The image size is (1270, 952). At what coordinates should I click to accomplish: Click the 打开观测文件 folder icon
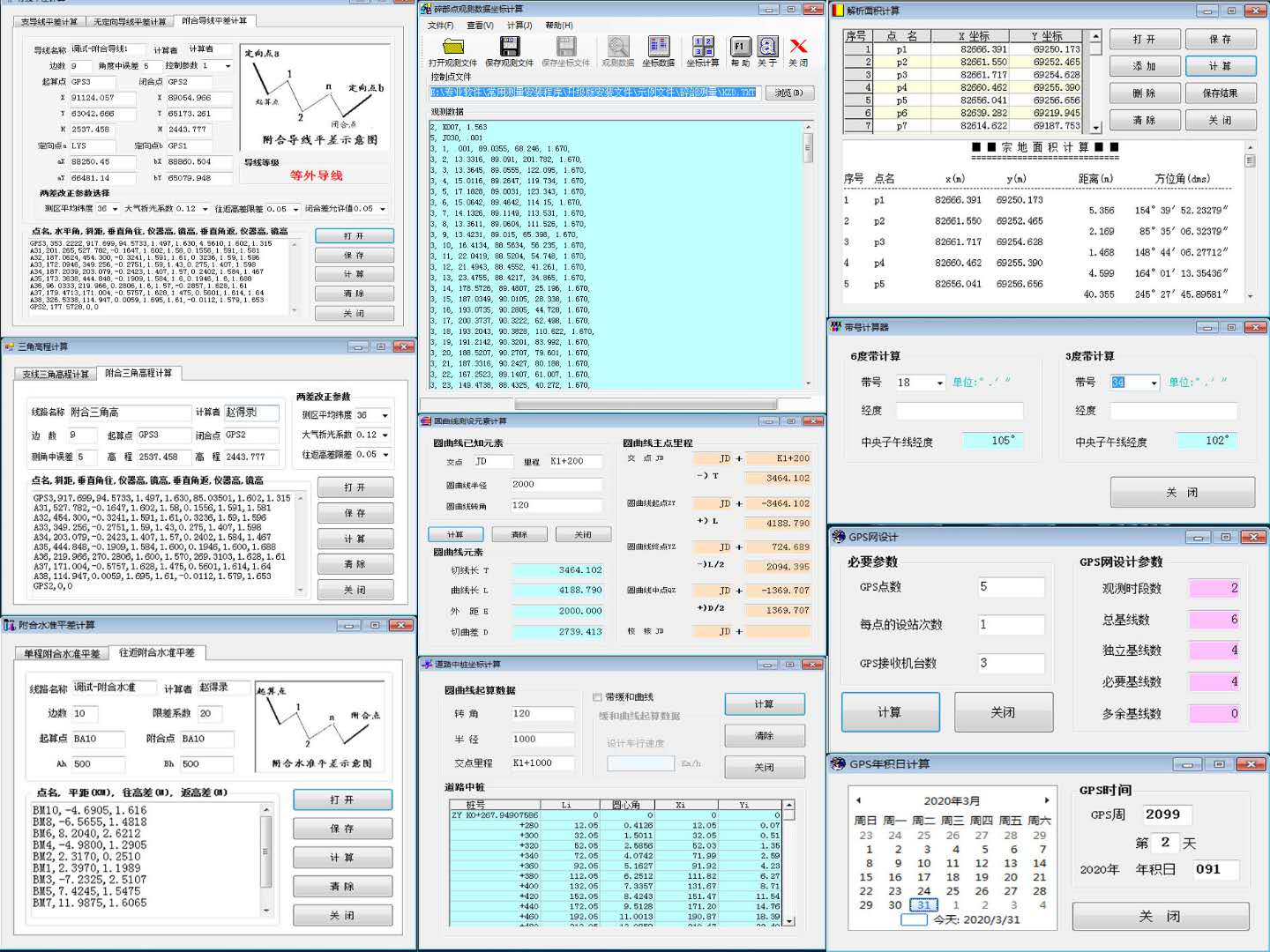(x=452, y=48)
